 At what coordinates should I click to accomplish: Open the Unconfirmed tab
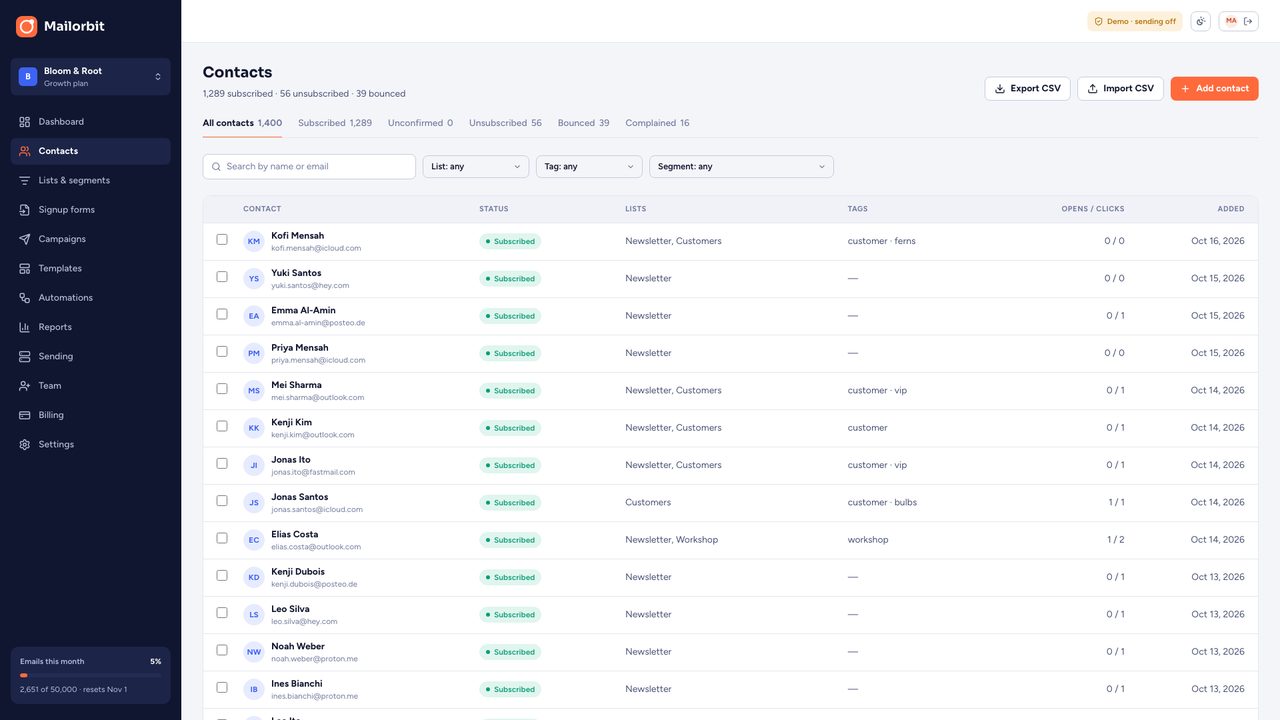click(x=420, y=123)
